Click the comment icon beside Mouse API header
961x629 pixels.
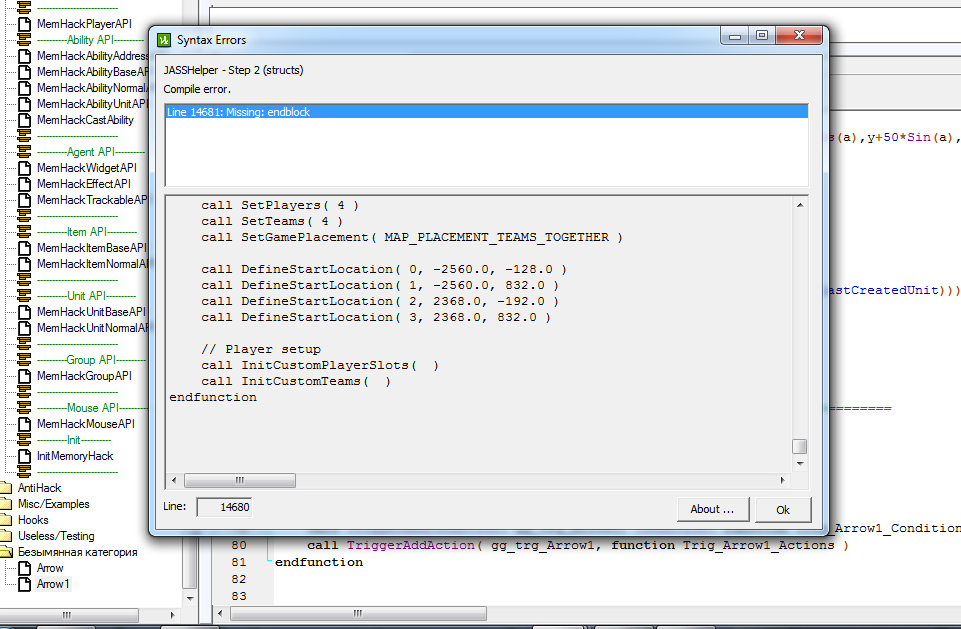[x=25, y=408]
